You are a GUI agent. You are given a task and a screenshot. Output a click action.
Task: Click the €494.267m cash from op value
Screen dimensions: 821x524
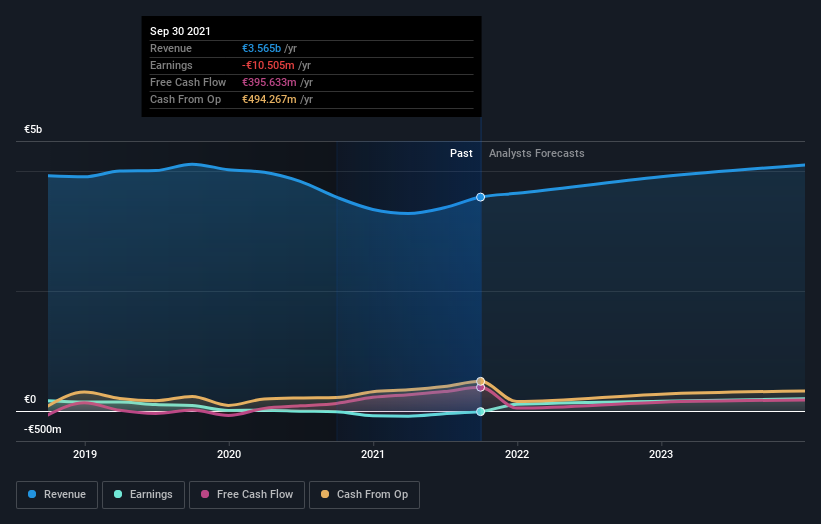[x=269, y=99]
